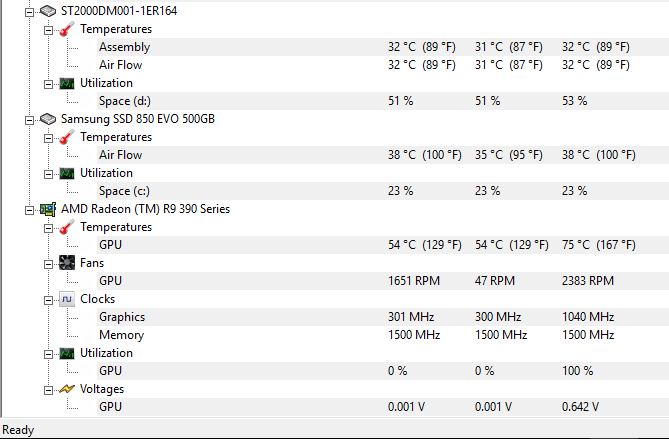669x439 pixels.
Task: Click the Utilization icon under AMD Radeon
Action: (x=66, y=353)
